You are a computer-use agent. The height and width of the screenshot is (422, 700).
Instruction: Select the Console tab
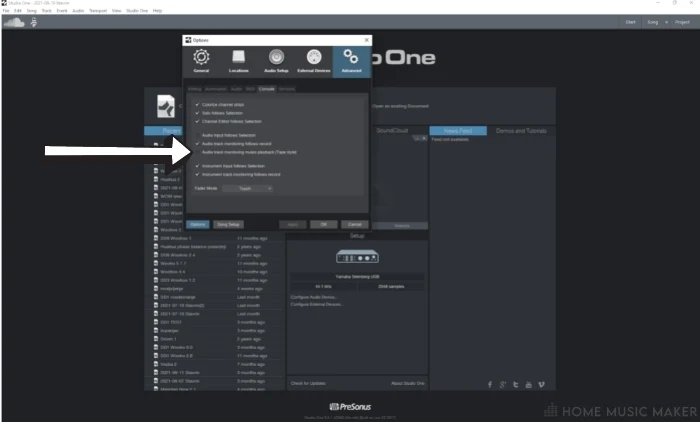tap(267, 89)
